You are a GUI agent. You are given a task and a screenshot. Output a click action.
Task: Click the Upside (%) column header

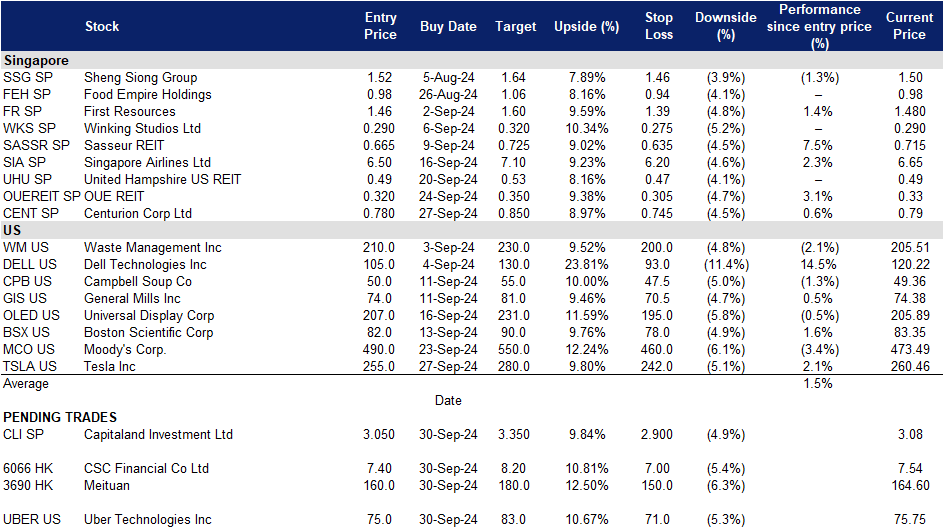[586, 26]
